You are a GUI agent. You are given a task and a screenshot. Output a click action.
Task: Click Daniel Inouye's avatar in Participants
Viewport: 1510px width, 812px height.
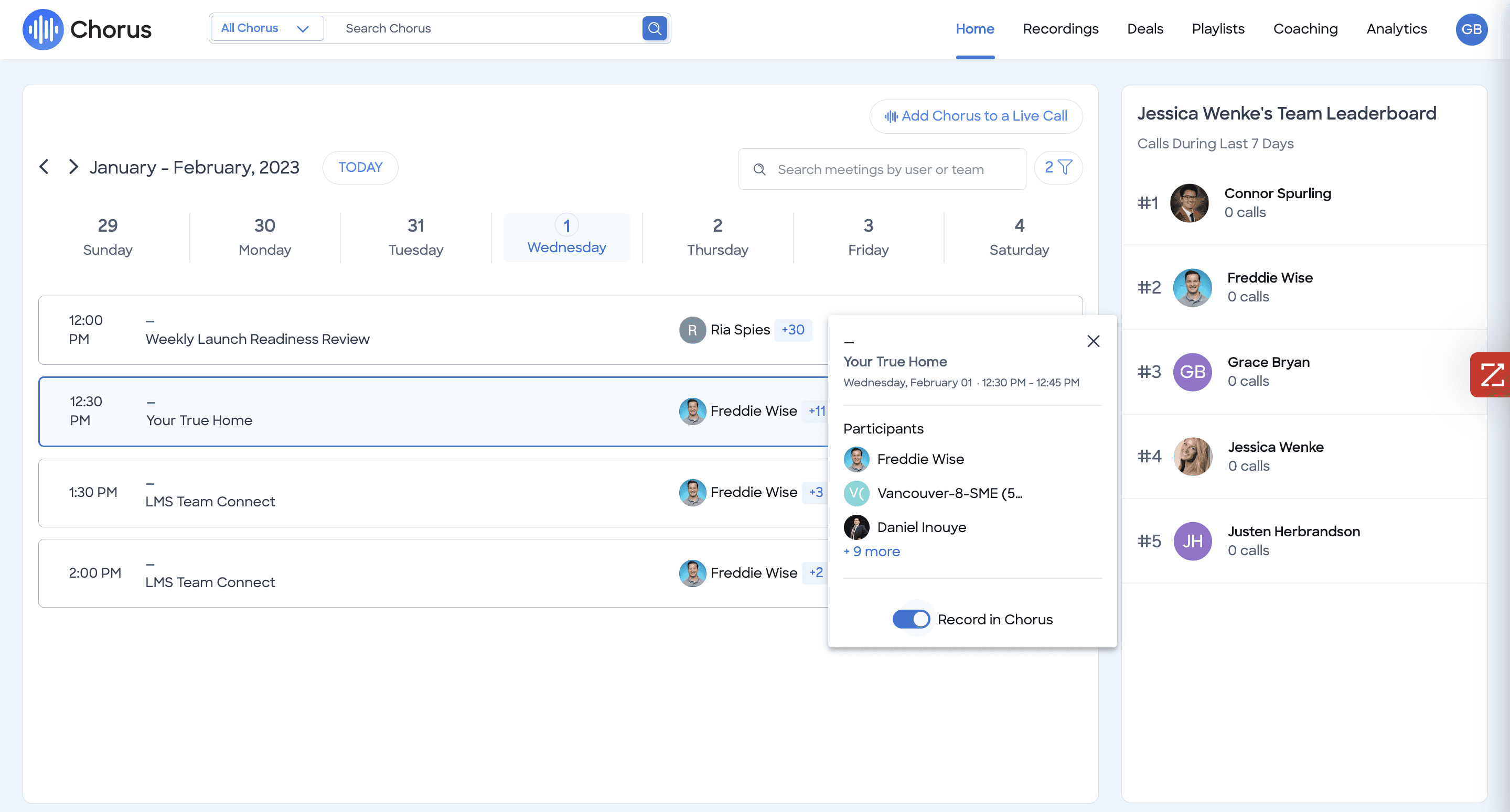click(856, 527)
